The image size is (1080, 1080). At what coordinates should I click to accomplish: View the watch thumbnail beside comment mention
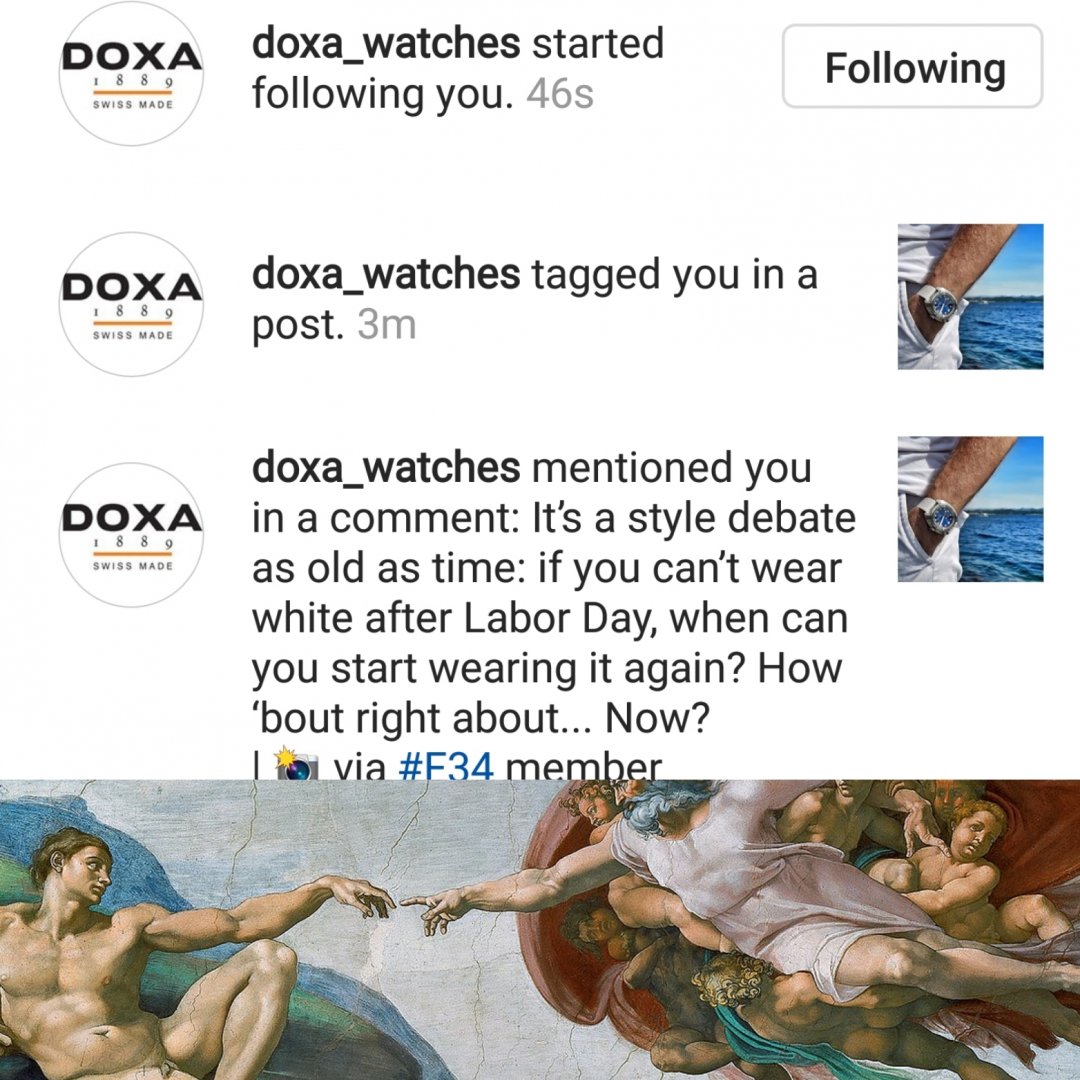970,509
